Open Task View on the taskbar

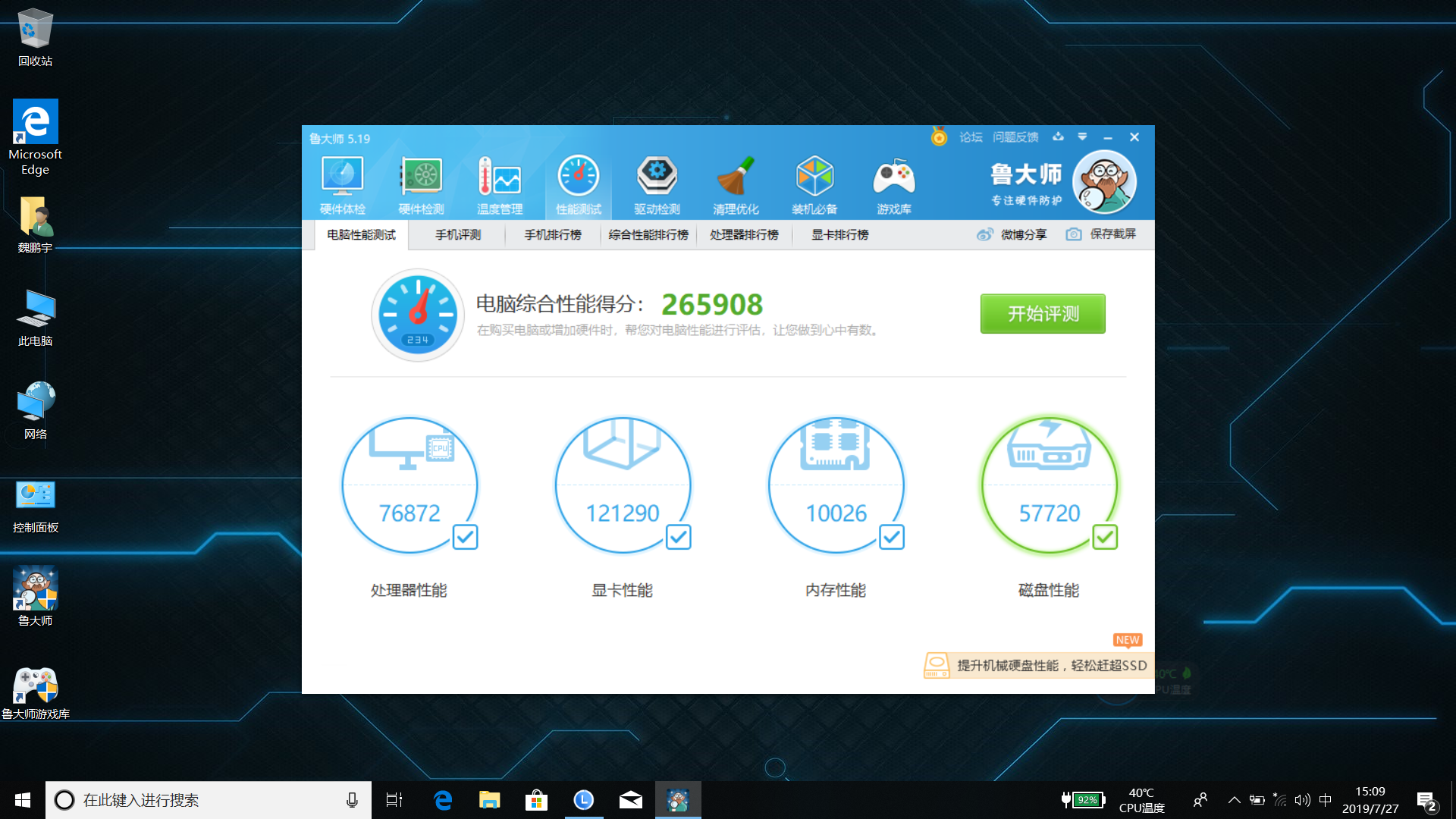coord(394,800)
